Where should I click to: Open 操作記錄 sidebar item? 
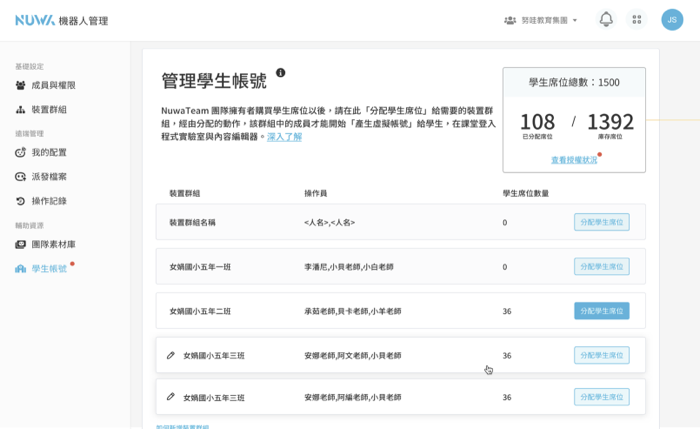48,200
